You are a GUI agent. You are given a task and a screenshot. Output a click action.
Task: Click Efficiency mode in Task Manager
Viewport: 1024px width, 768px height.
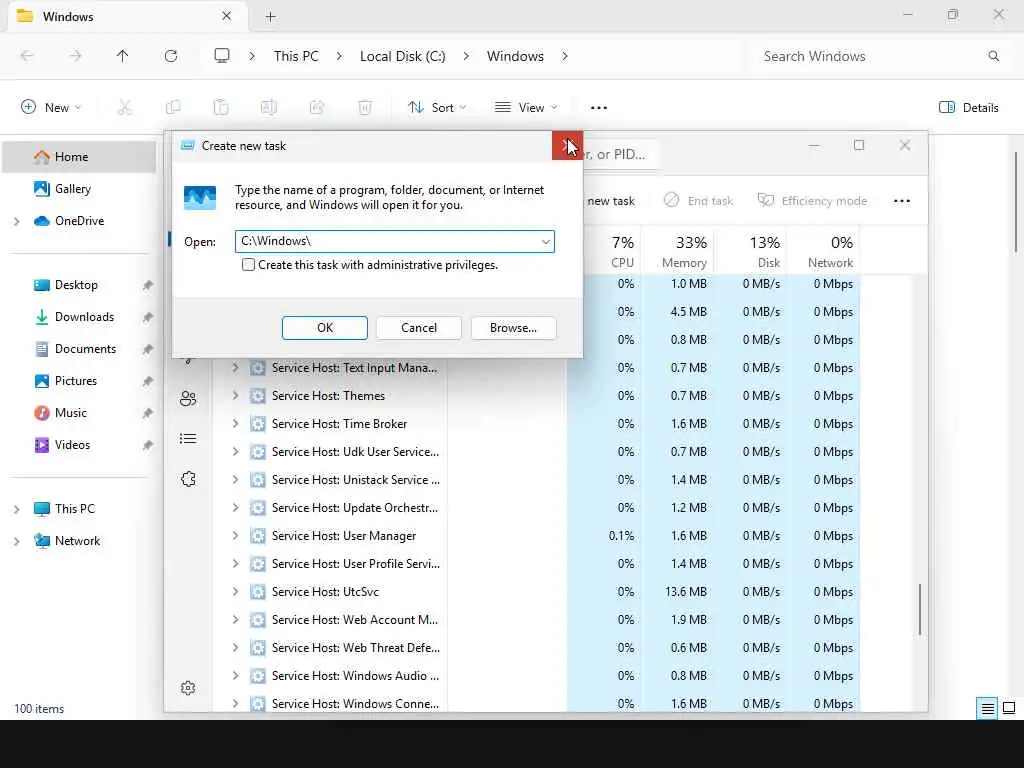pyautogui.click(x=812, y=200)
